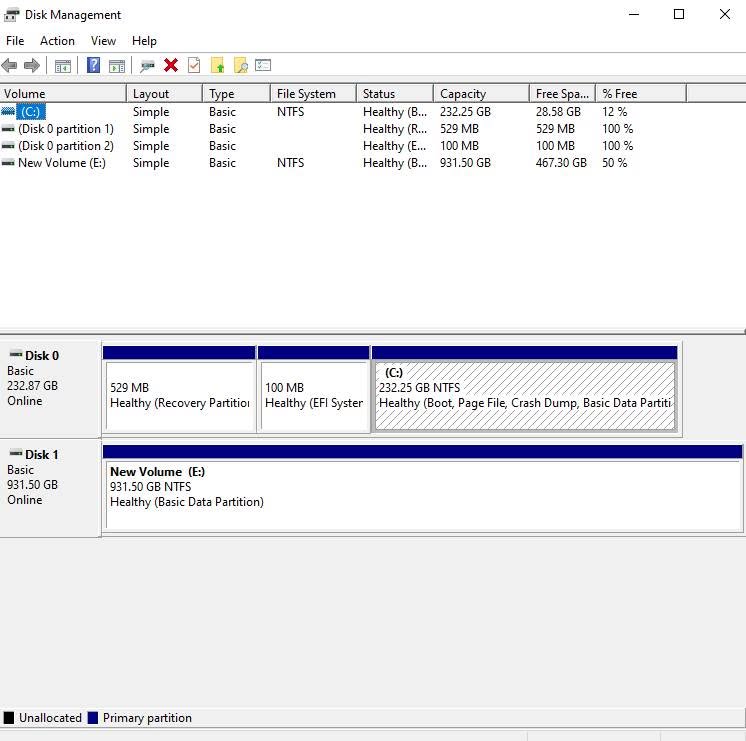Screen dimensions: 746x741
Task: Sort by File System column header
Action: [314, 94]
